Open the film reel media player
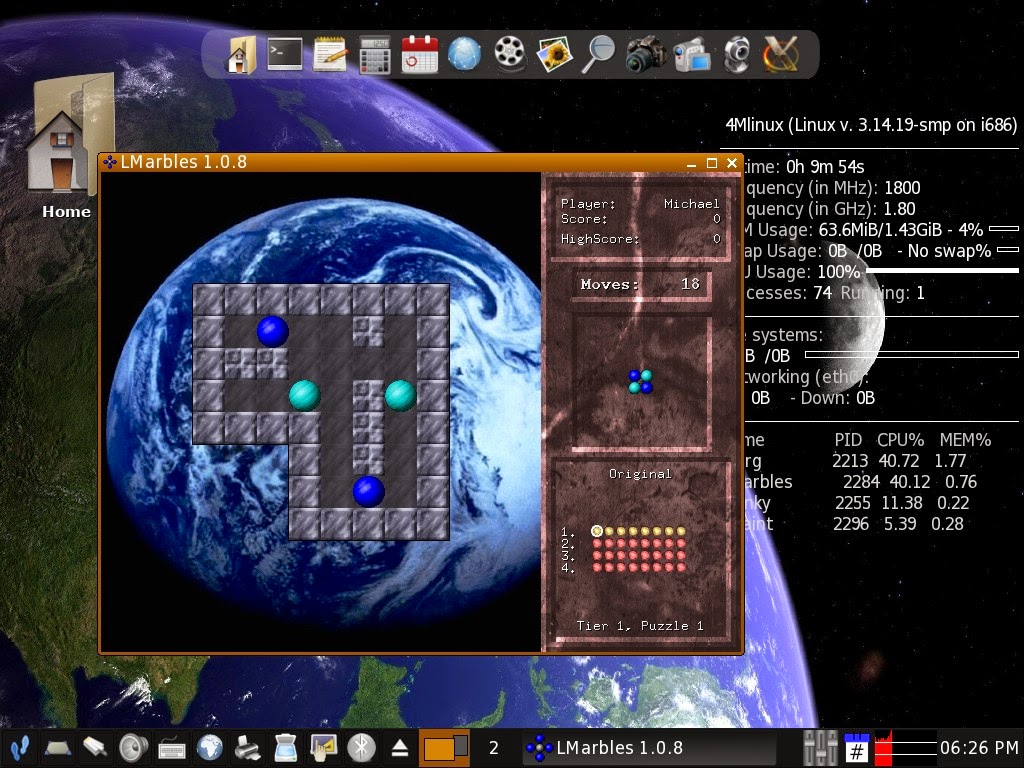 [509, 54]
